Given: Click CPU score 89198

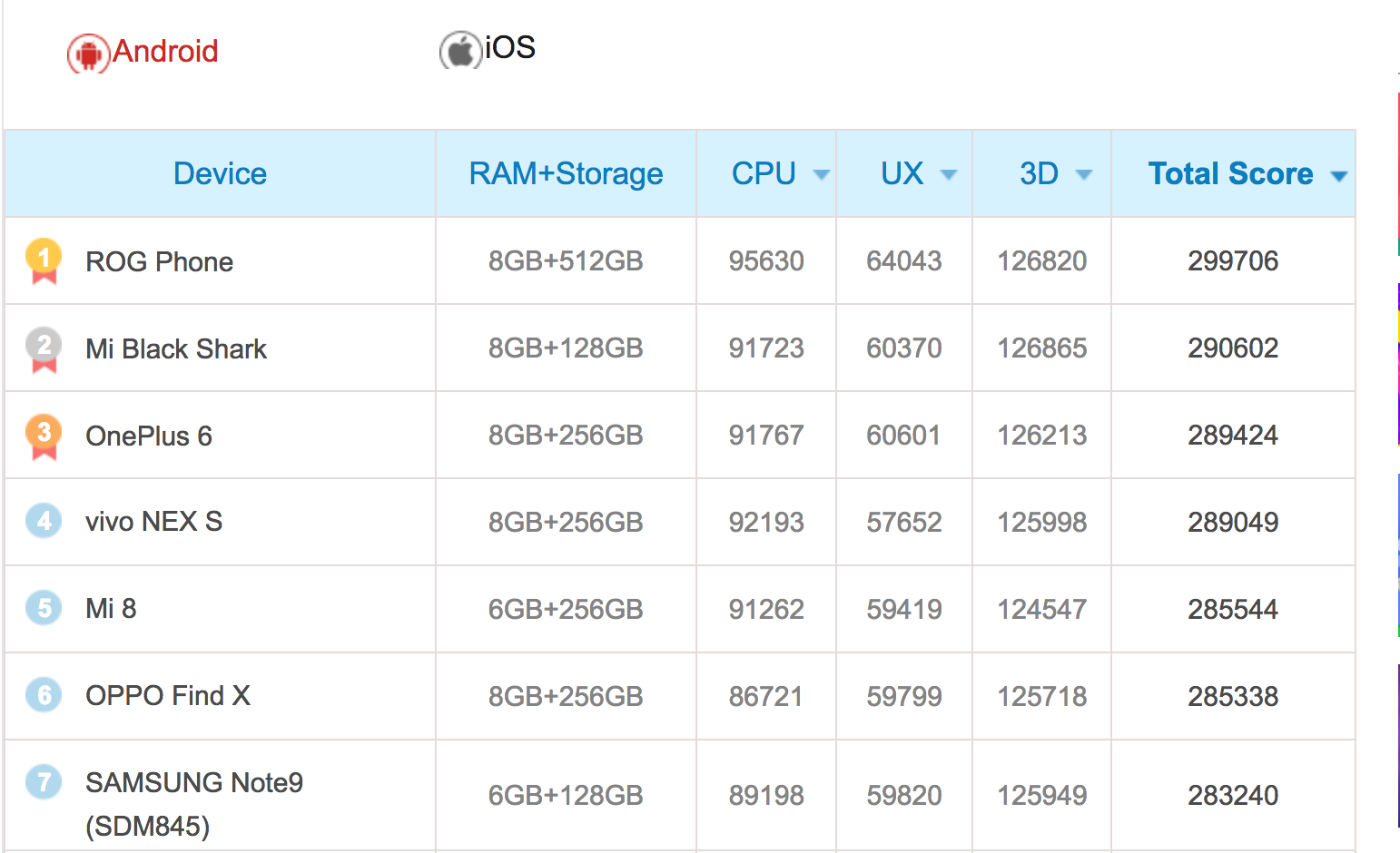Looking at the screenshot, I should click(x=766, y=796).
